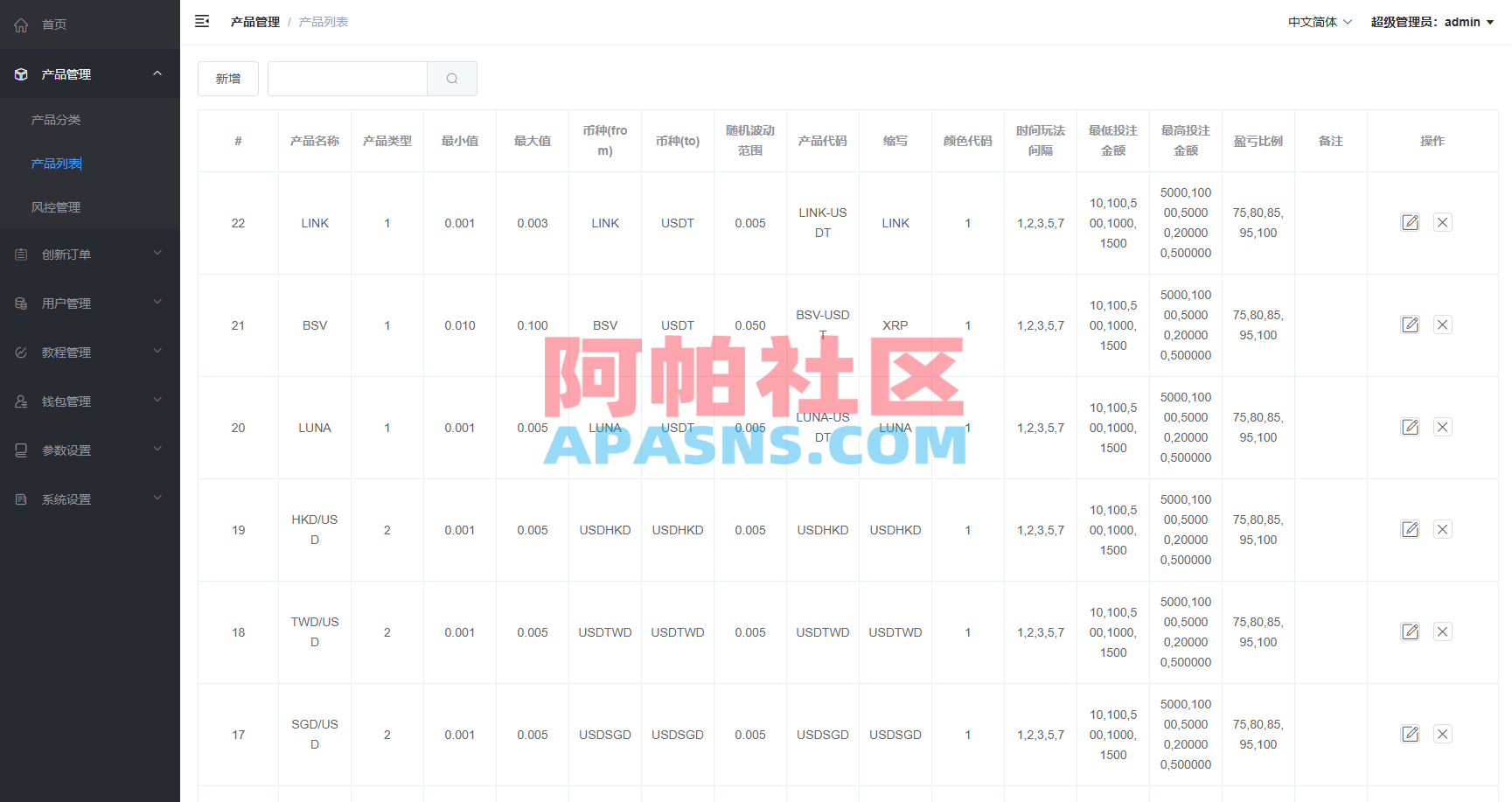Image resolution: width=1512 pixels, height=802 pixels.
Task: Edit the SGD/USD product row
Action: point(1411,734)
